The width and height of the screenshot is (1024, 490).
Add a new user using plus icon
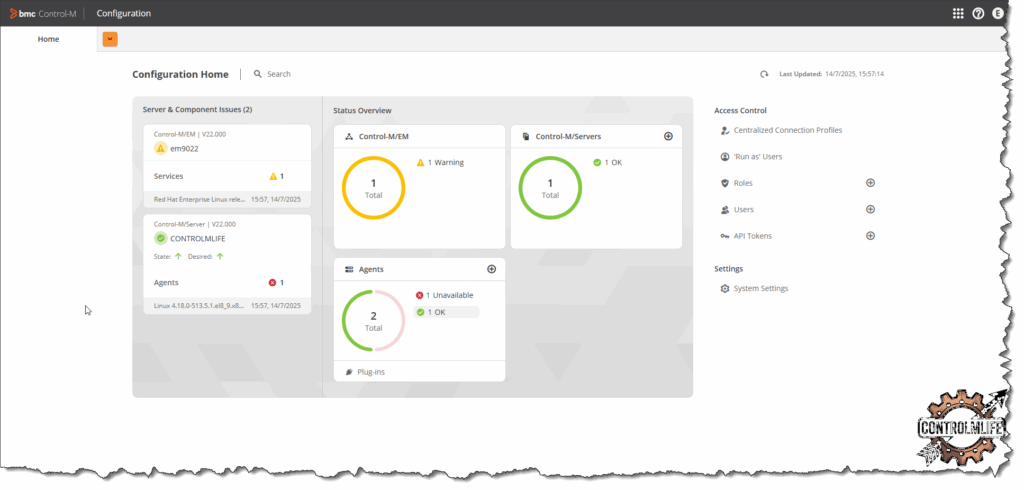(870, 210)
